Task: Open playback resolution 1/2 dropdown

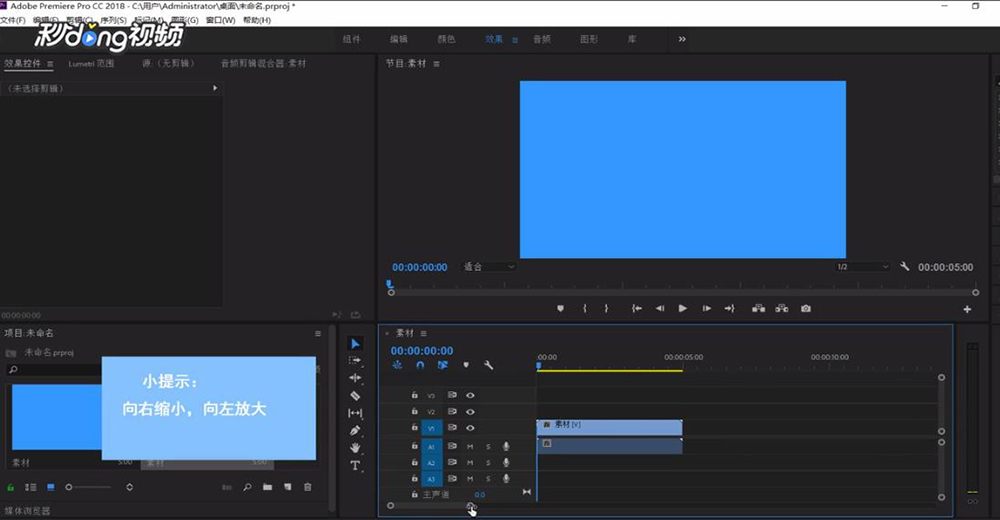Action: pos(862,267)
